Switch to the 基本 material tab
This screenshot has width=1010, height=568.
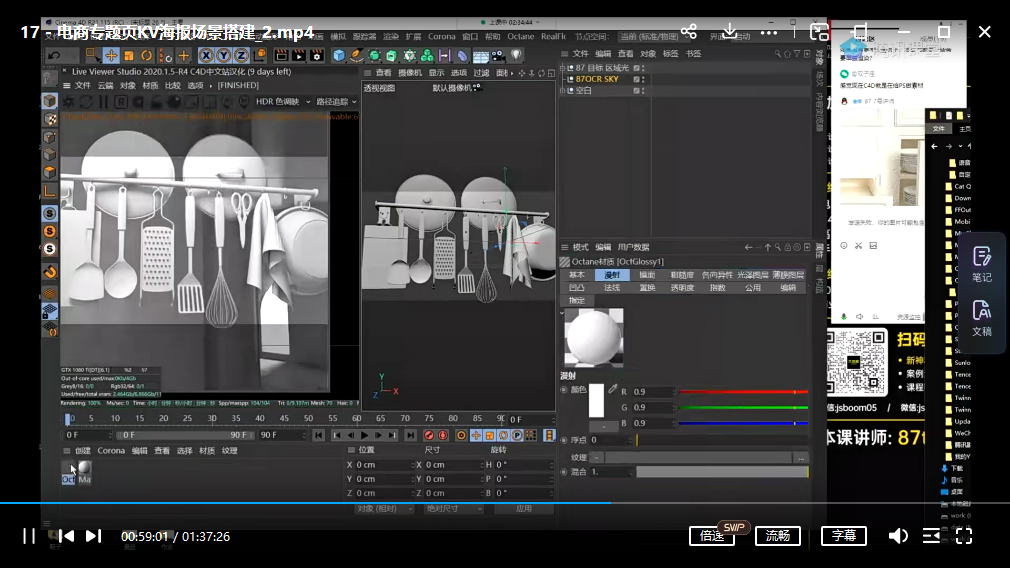coord(577,275)
